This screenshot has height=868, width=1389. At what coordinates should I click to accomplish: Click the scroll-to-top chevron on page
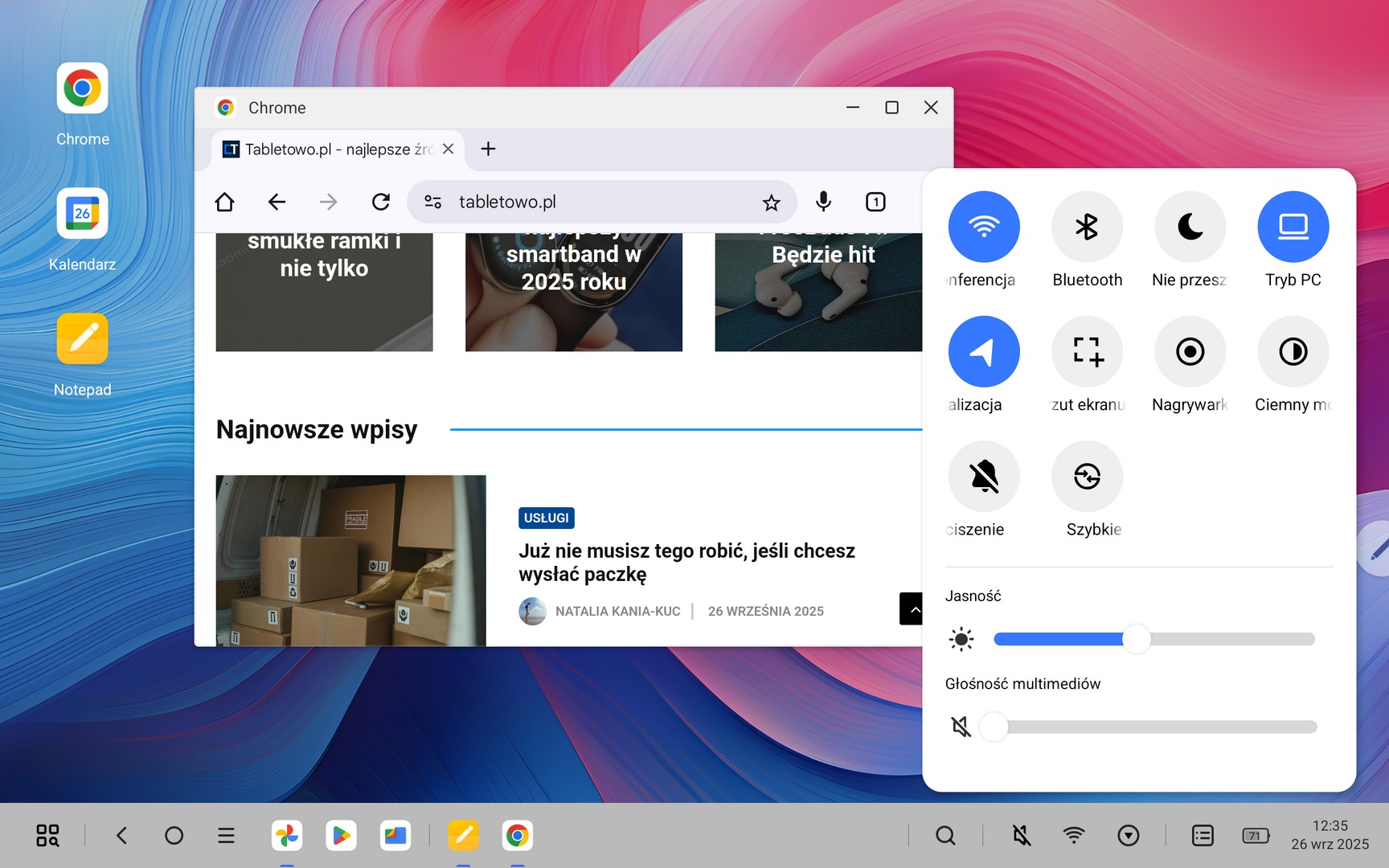(x=913, y=609)
